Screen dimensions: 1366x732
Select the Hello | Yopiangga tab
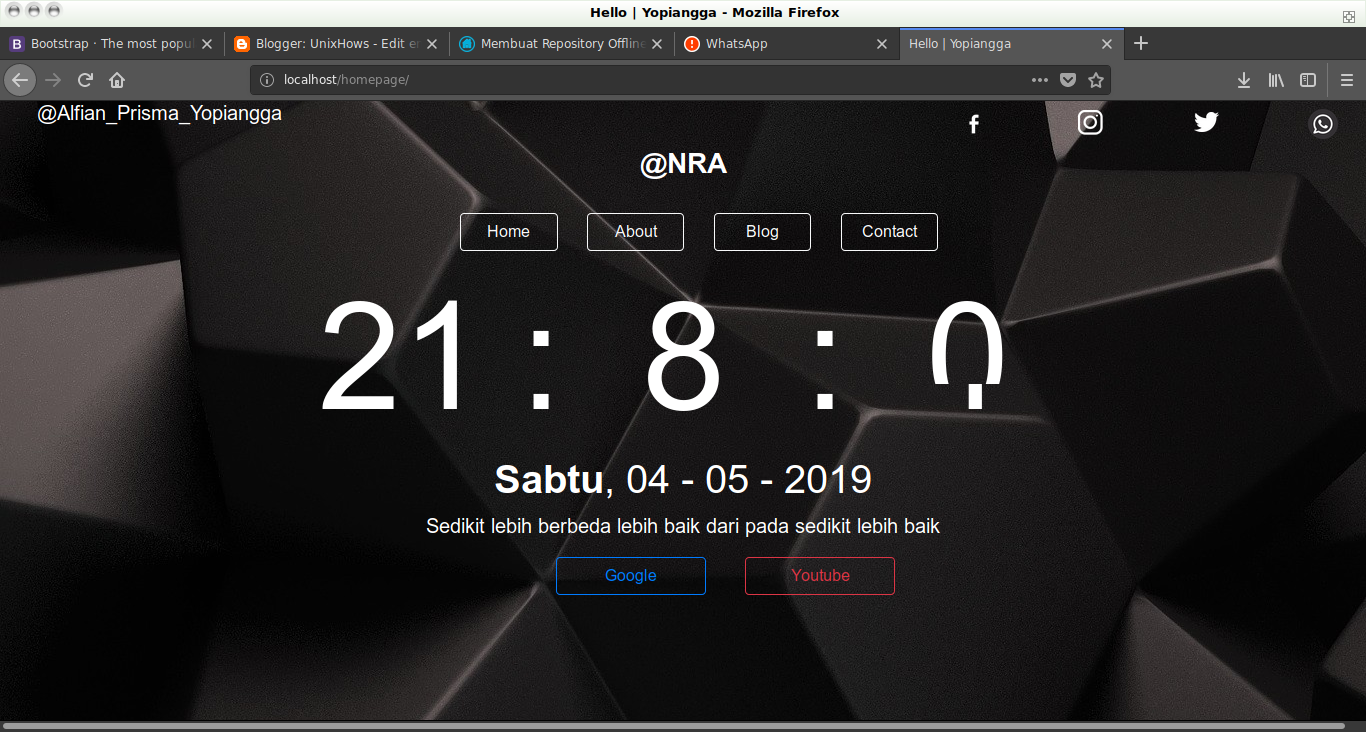click(x=1012, y=44)
